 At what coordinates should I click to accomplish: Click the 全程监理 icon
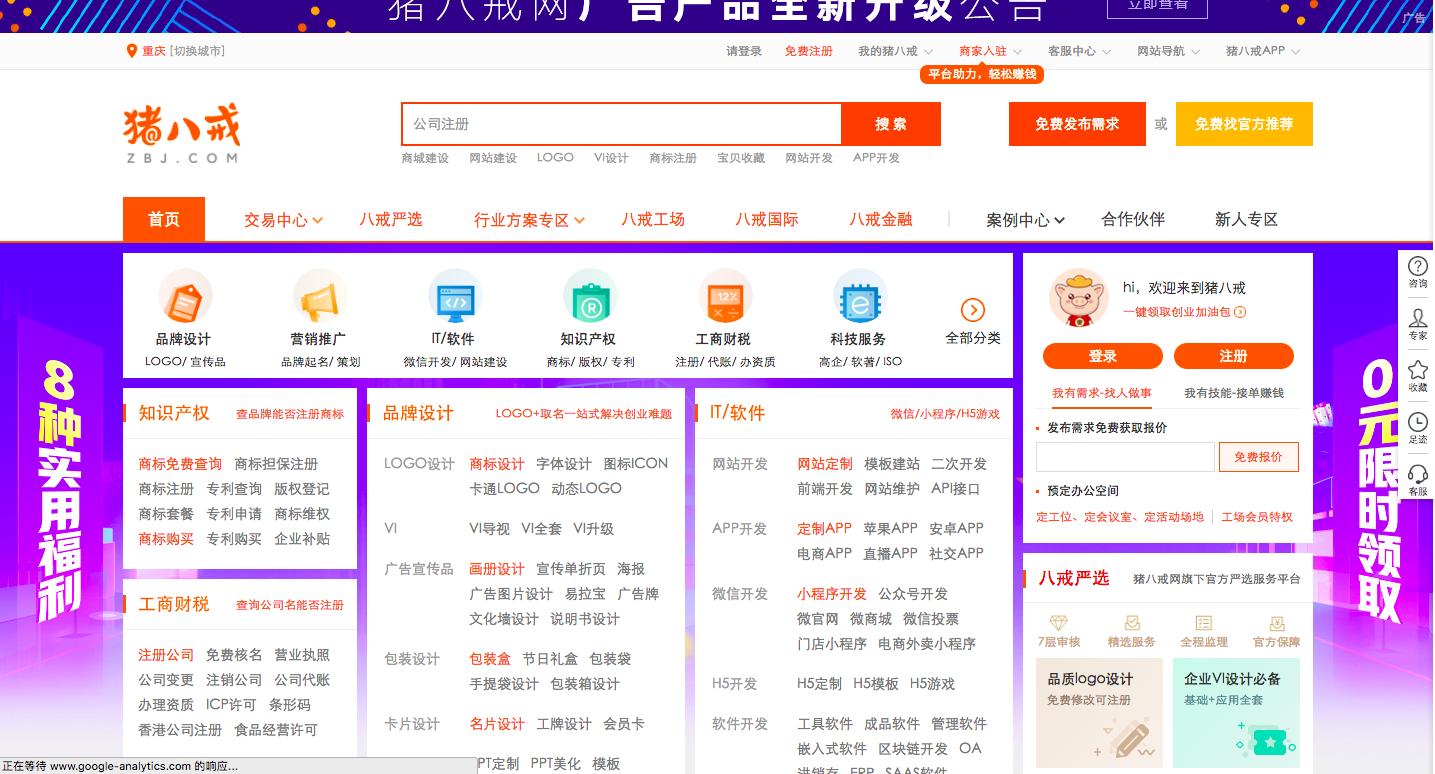(x=1204, y=623)
